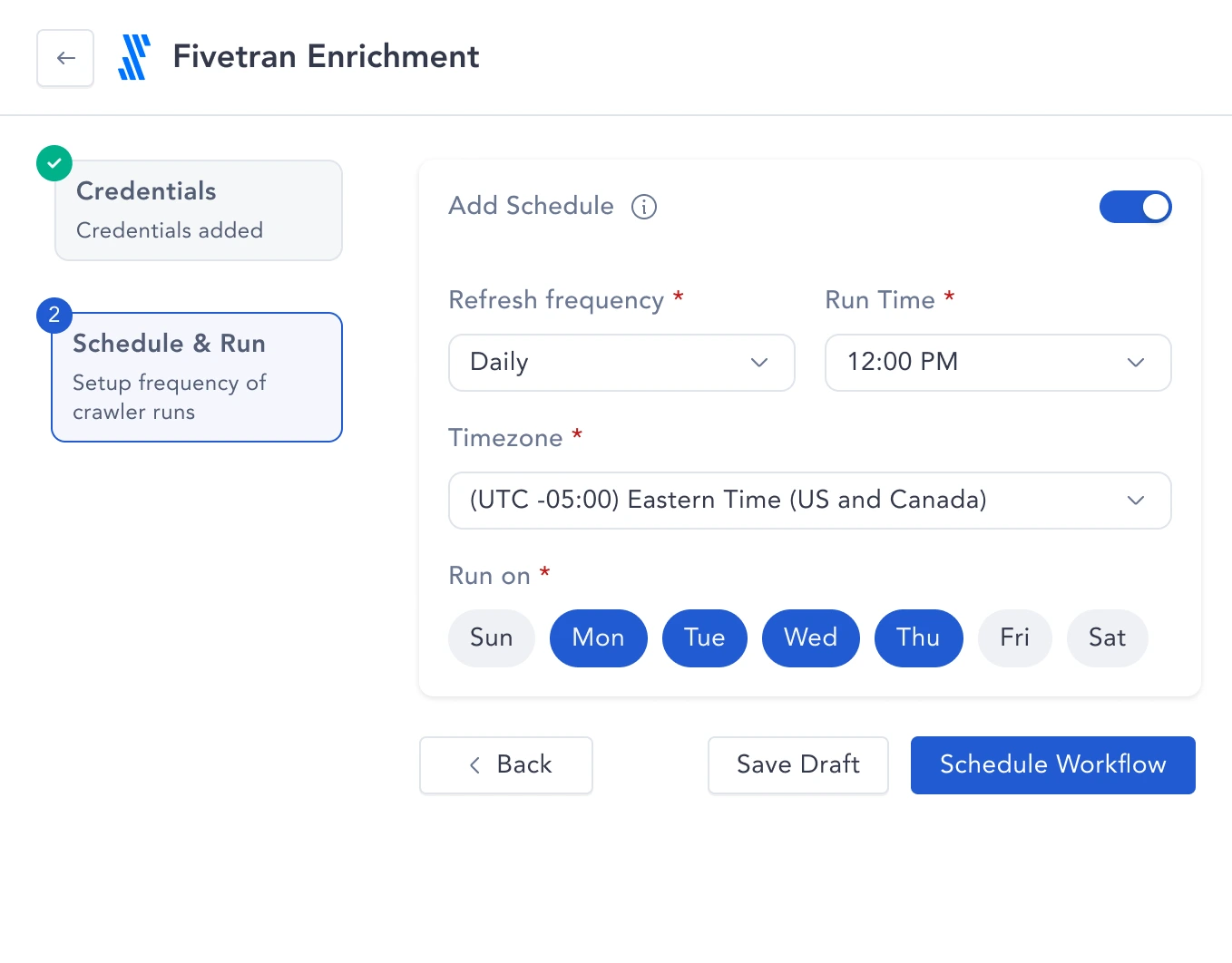Image resolution: width=1232 pixels, height=963 pixels.
Task: Open the Run Time dropdown
Action: point(998,363)
